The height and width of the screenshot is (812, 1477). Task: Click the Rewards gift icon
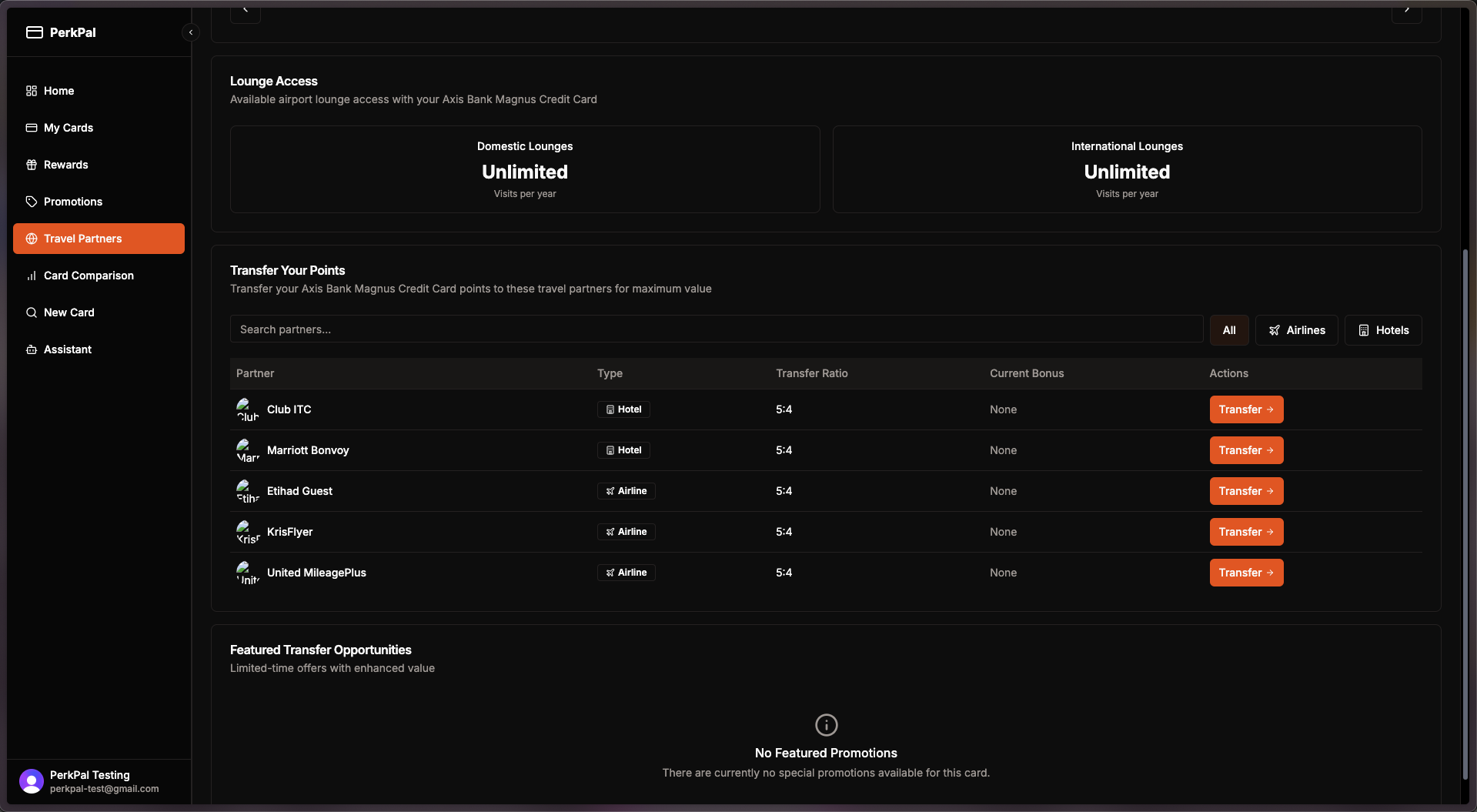[32, 165]
